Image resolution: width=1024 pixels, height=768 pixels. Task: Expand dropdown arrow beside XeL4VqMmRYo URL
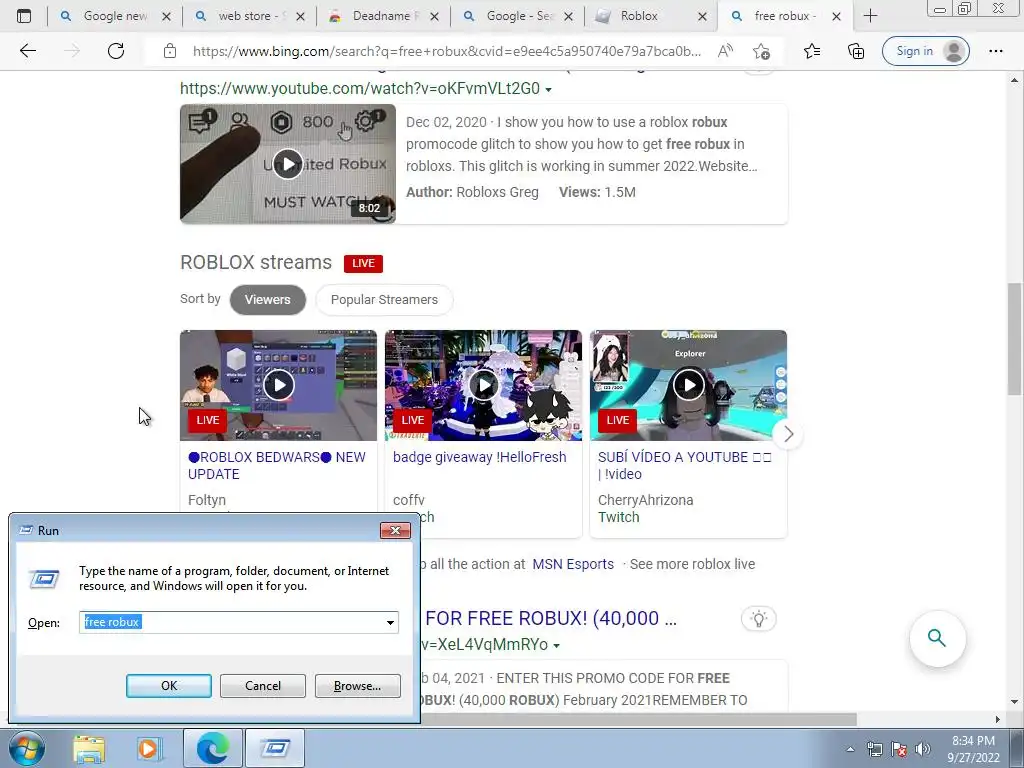pos(556,646)
